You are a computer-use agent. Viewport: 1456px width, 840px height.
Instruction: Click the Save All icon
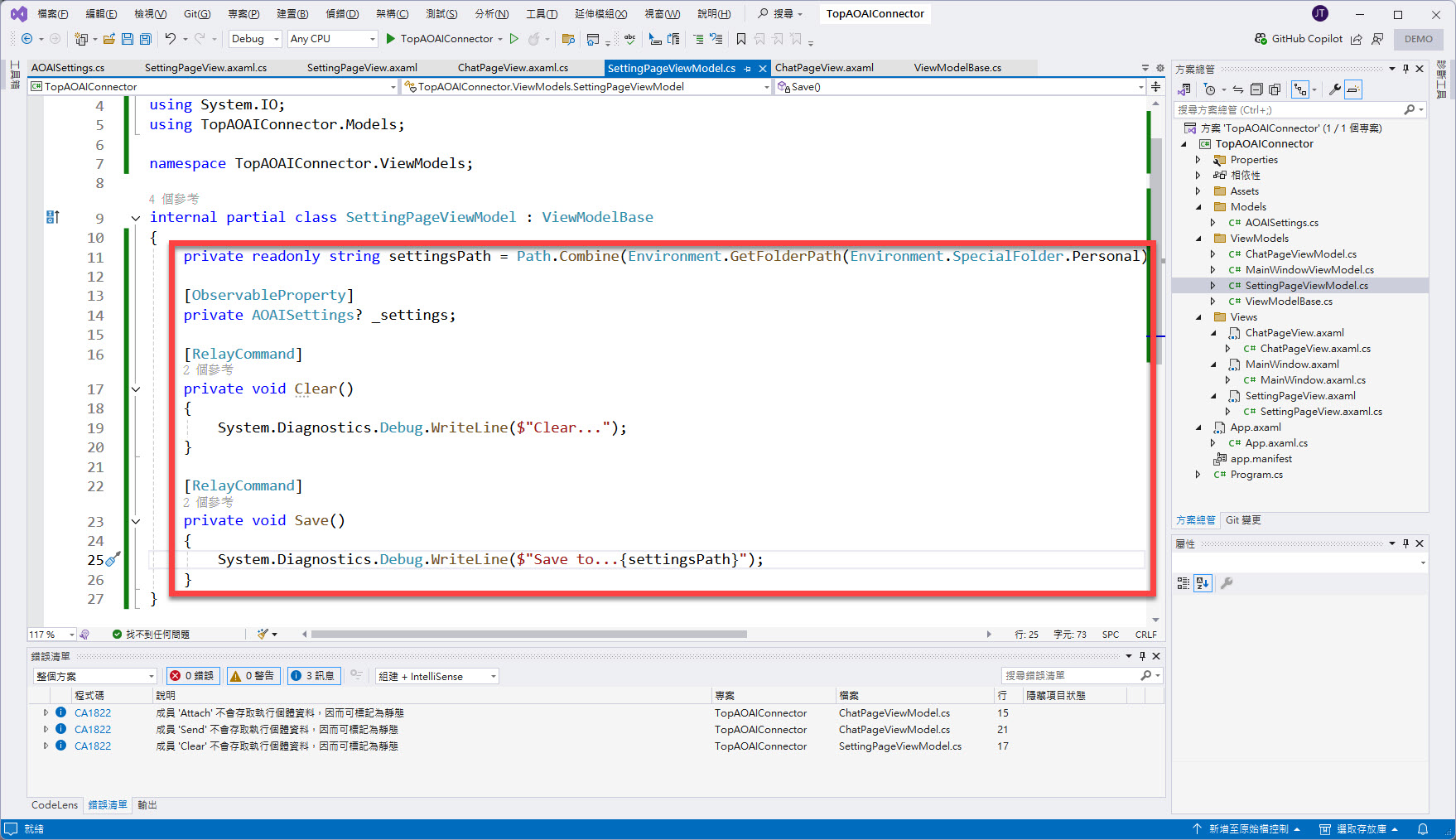tap(146, 39)
